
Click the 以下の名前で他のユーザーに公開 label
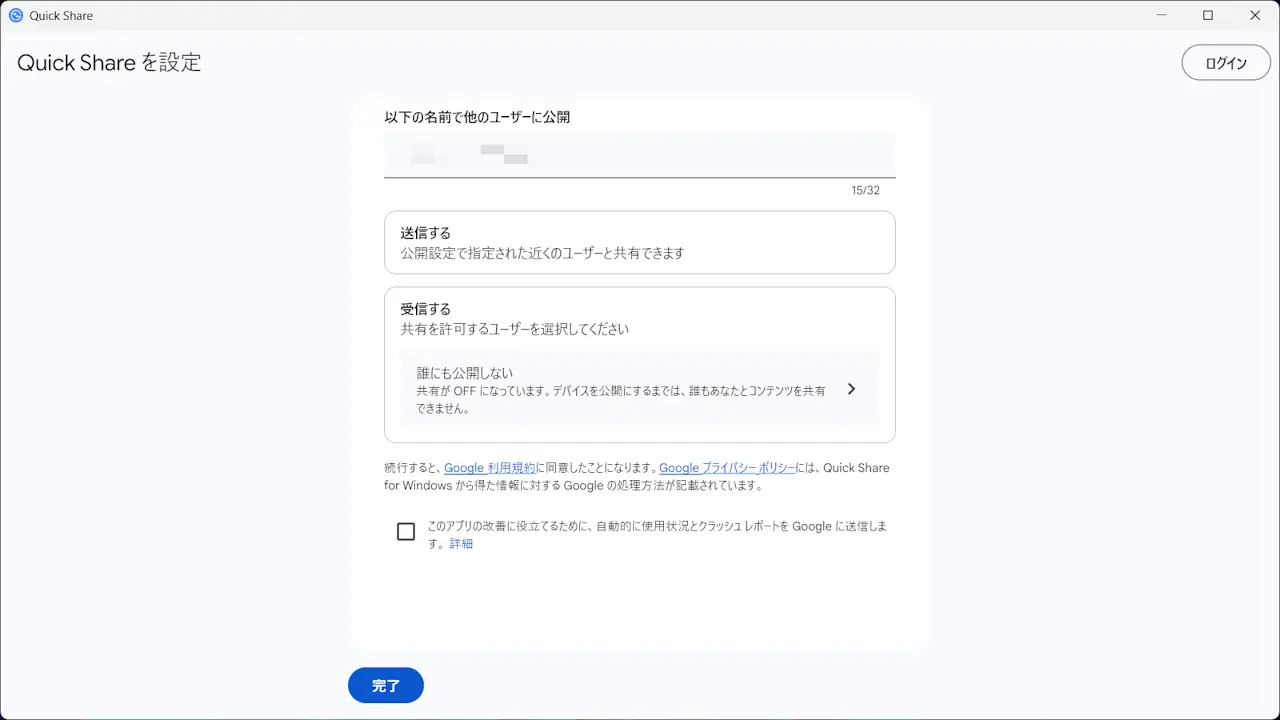coord(477,117)
